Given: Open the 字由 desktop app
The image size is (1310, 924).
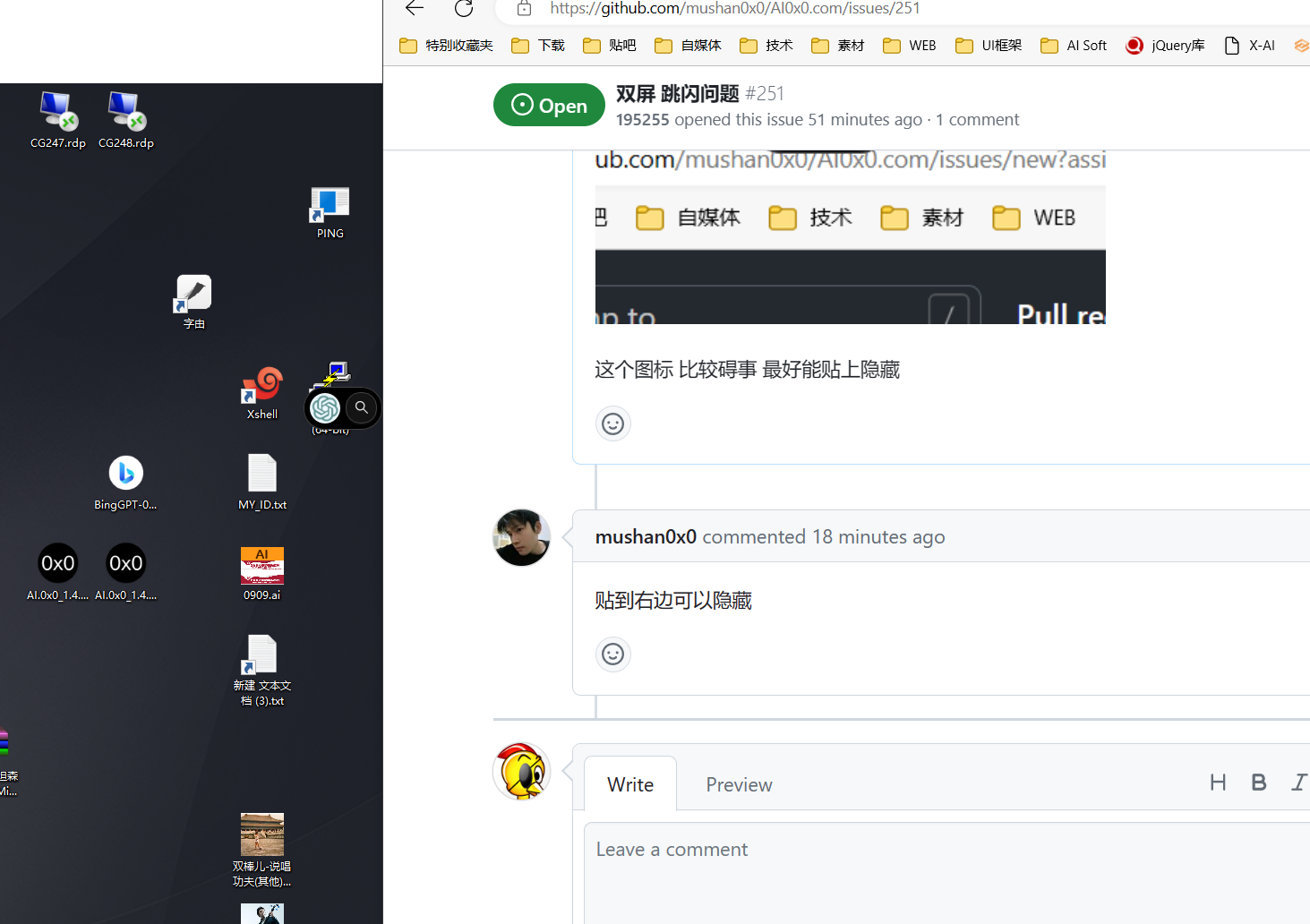Looking at the screenshot, I should (x=193, y=292).
